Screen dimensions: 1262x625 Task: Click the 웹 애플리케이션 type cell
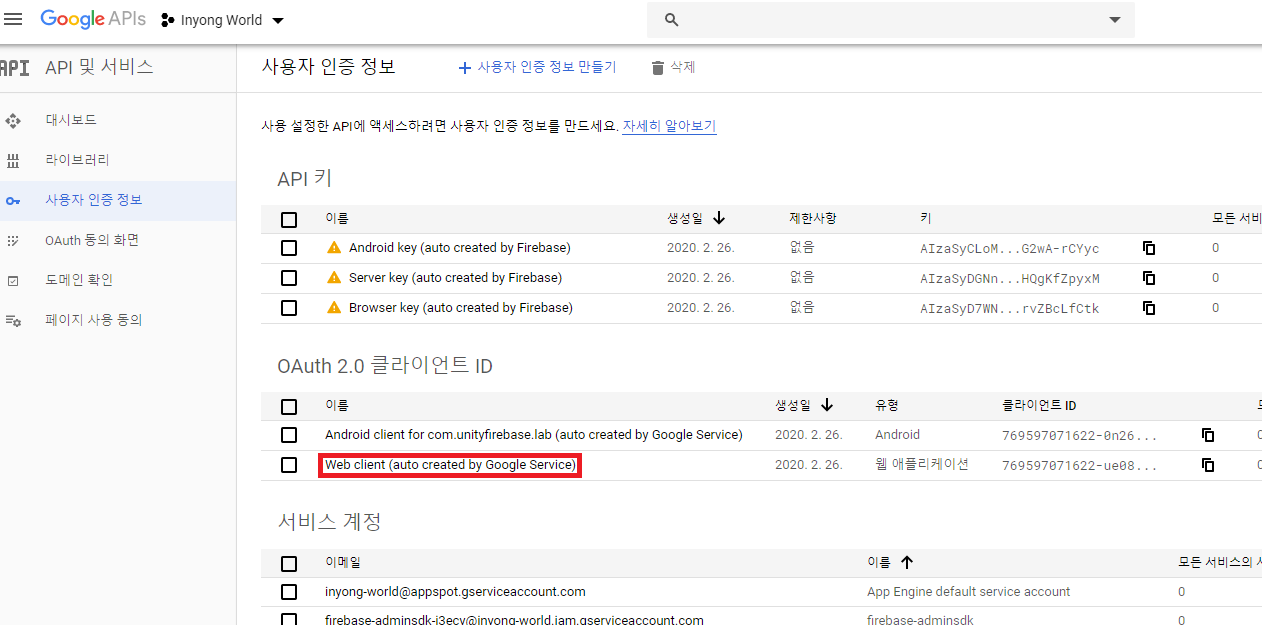pos(922,465)
